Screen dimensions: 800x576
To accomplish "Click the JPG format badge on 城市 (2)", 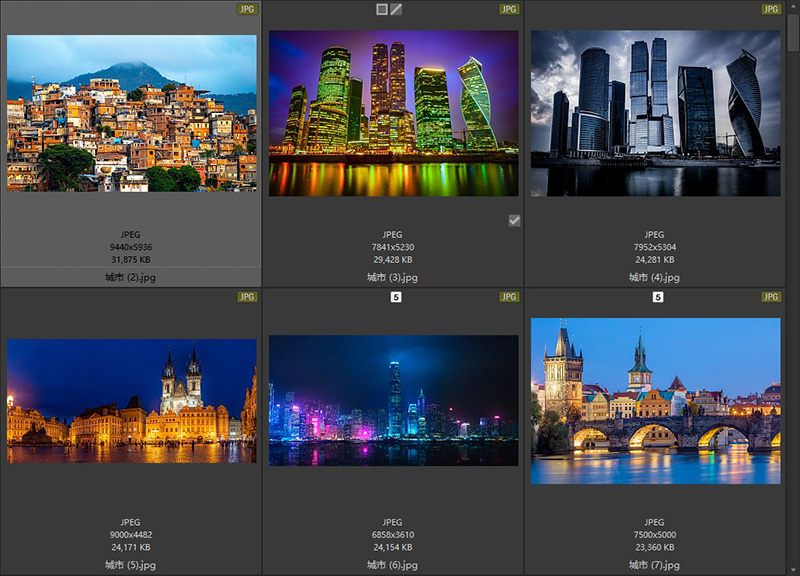I will (247, 9).
